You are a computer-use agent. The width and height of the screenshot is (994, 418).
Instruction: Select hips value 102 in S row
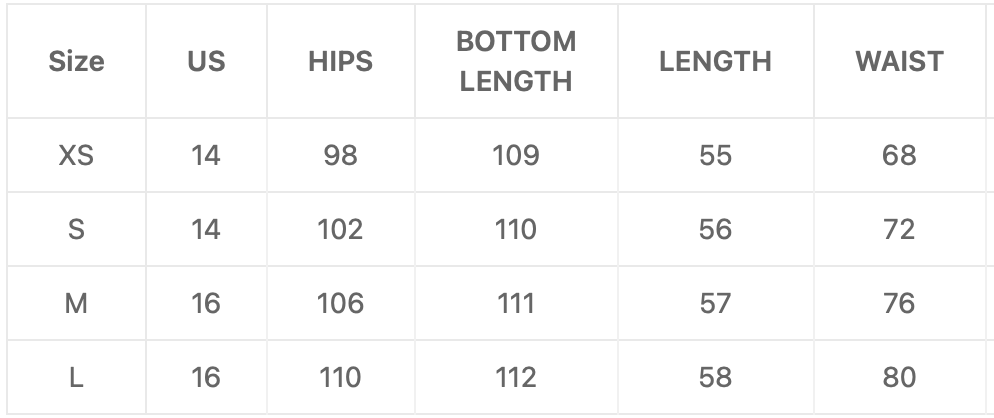(340, 229)
